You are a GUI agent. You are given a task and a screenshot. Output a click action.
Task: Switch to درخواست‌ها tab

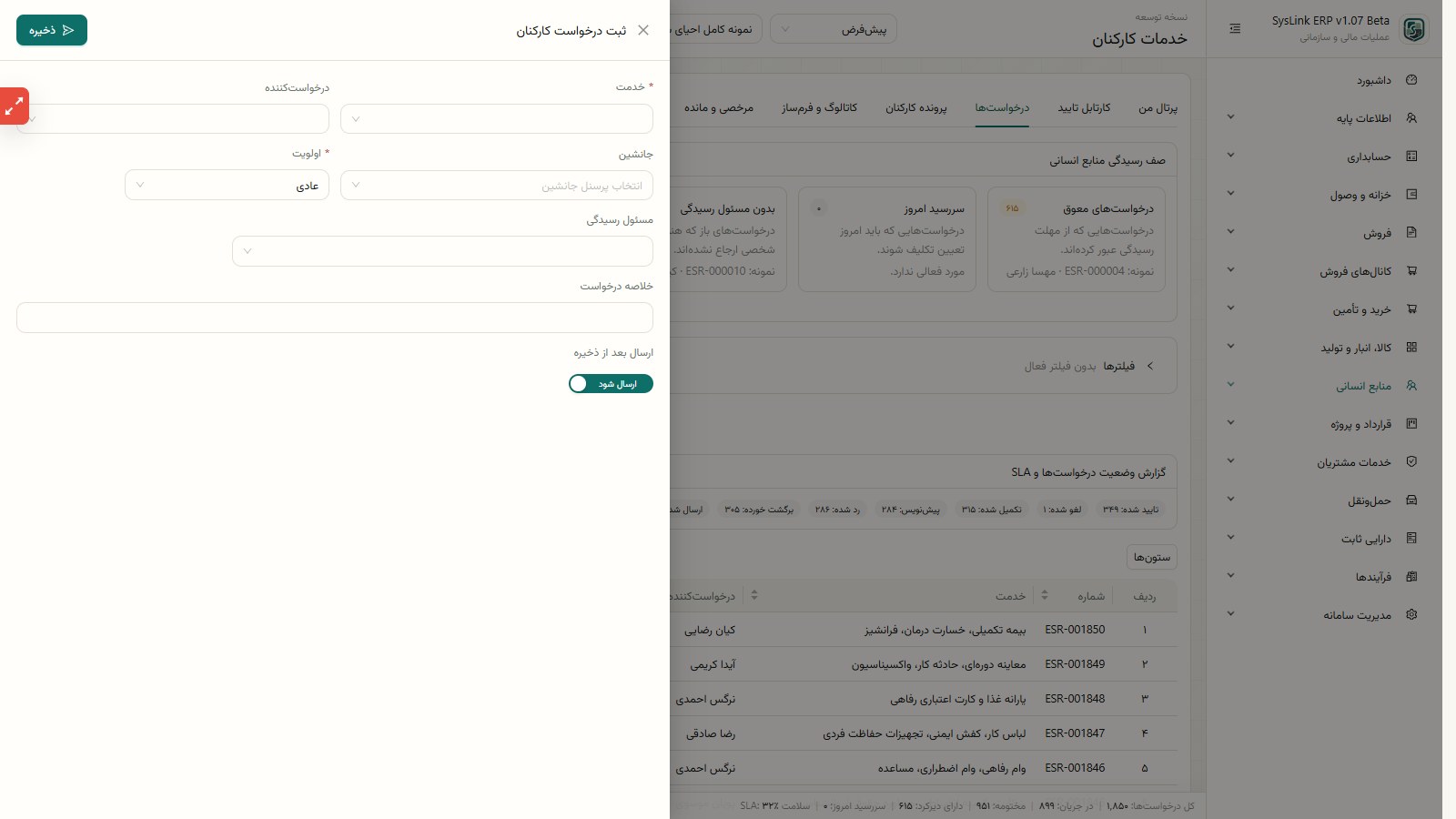click(1002, 108)
